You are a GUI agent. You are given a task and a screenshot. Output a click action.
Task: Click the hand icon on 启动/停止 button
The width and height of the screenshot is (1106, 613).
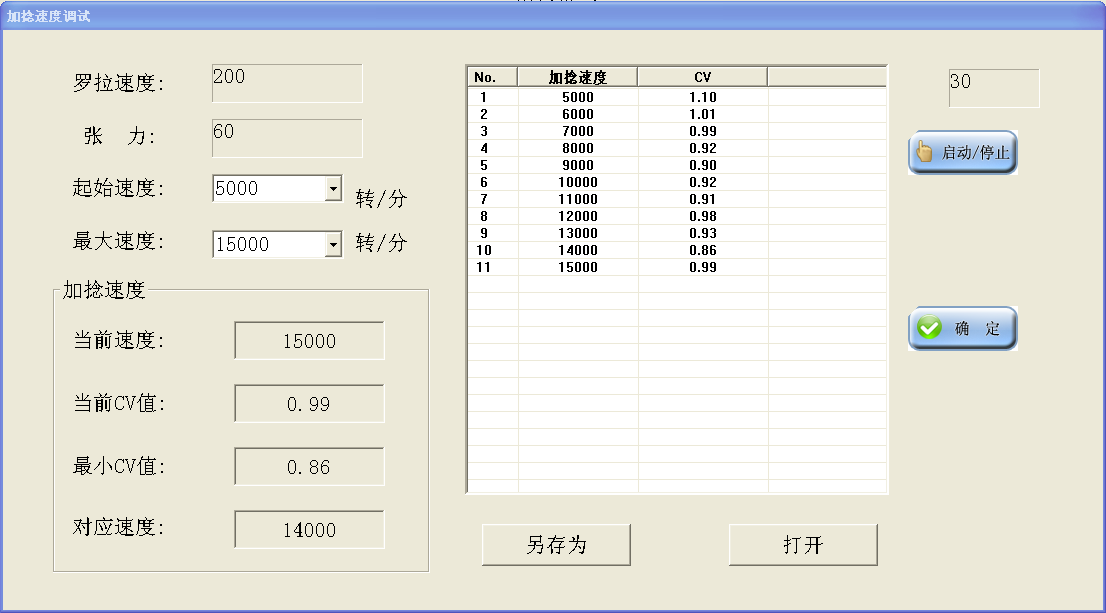pos(925,153)
